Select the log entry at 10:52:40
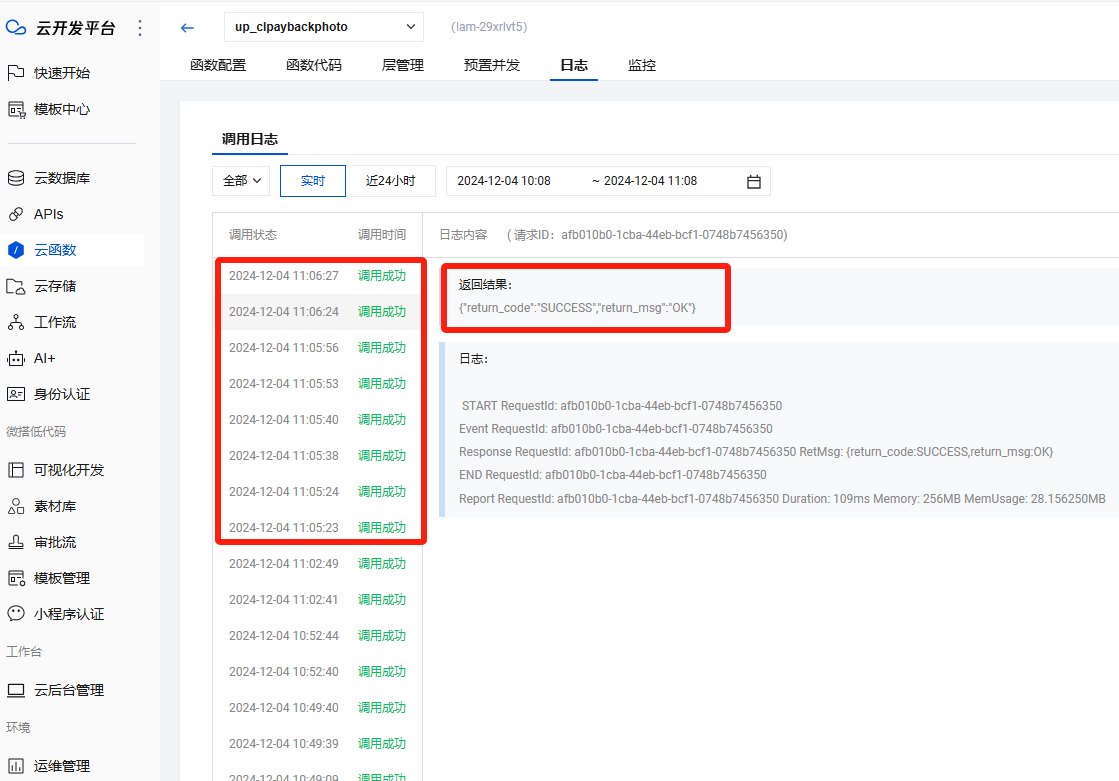 coord(318,672)
